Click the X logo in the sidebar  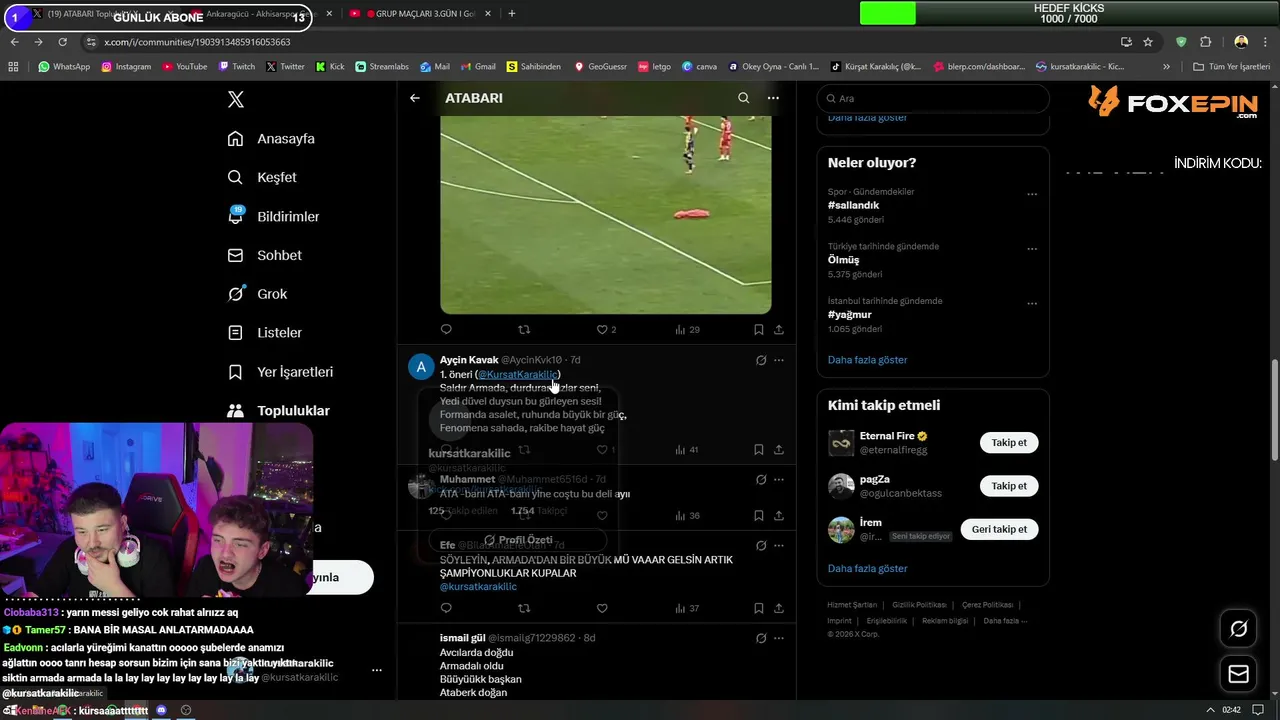pyautogui.click(x=235, y=99)
